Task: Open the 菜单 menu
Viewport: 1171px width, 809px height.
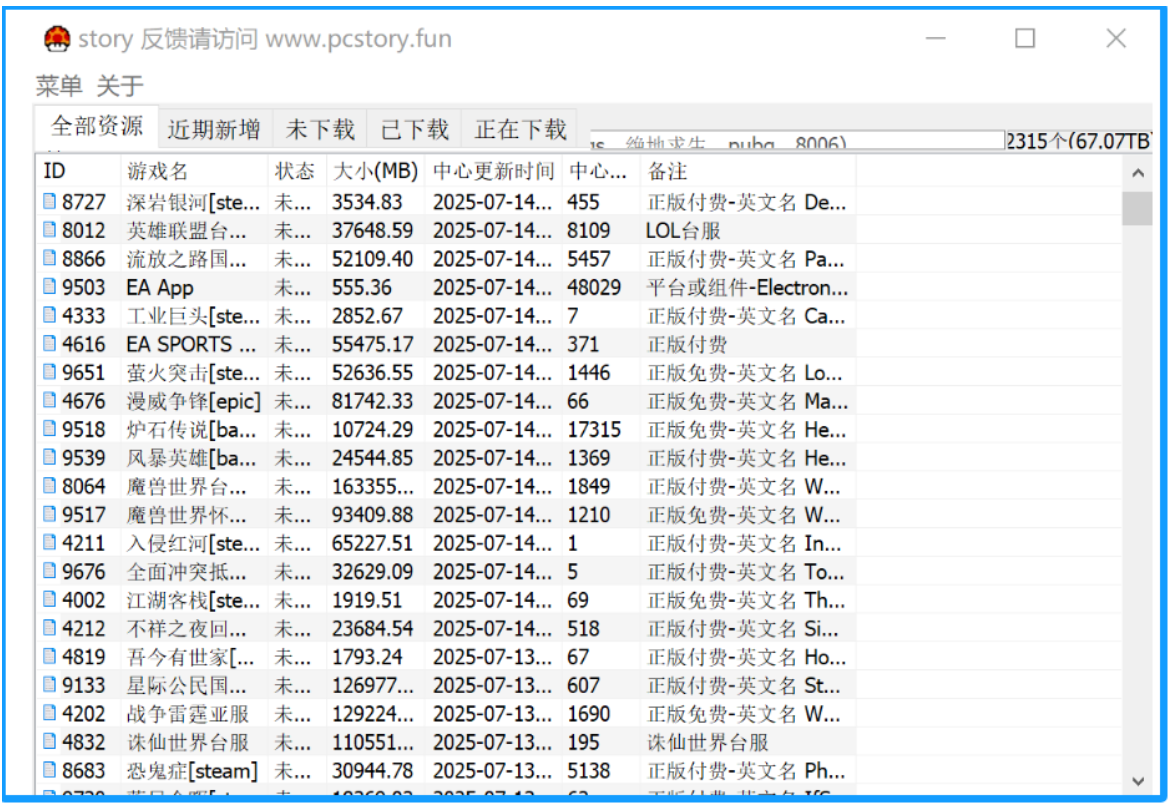Action: pyautogui.click(x=59, y=85)
